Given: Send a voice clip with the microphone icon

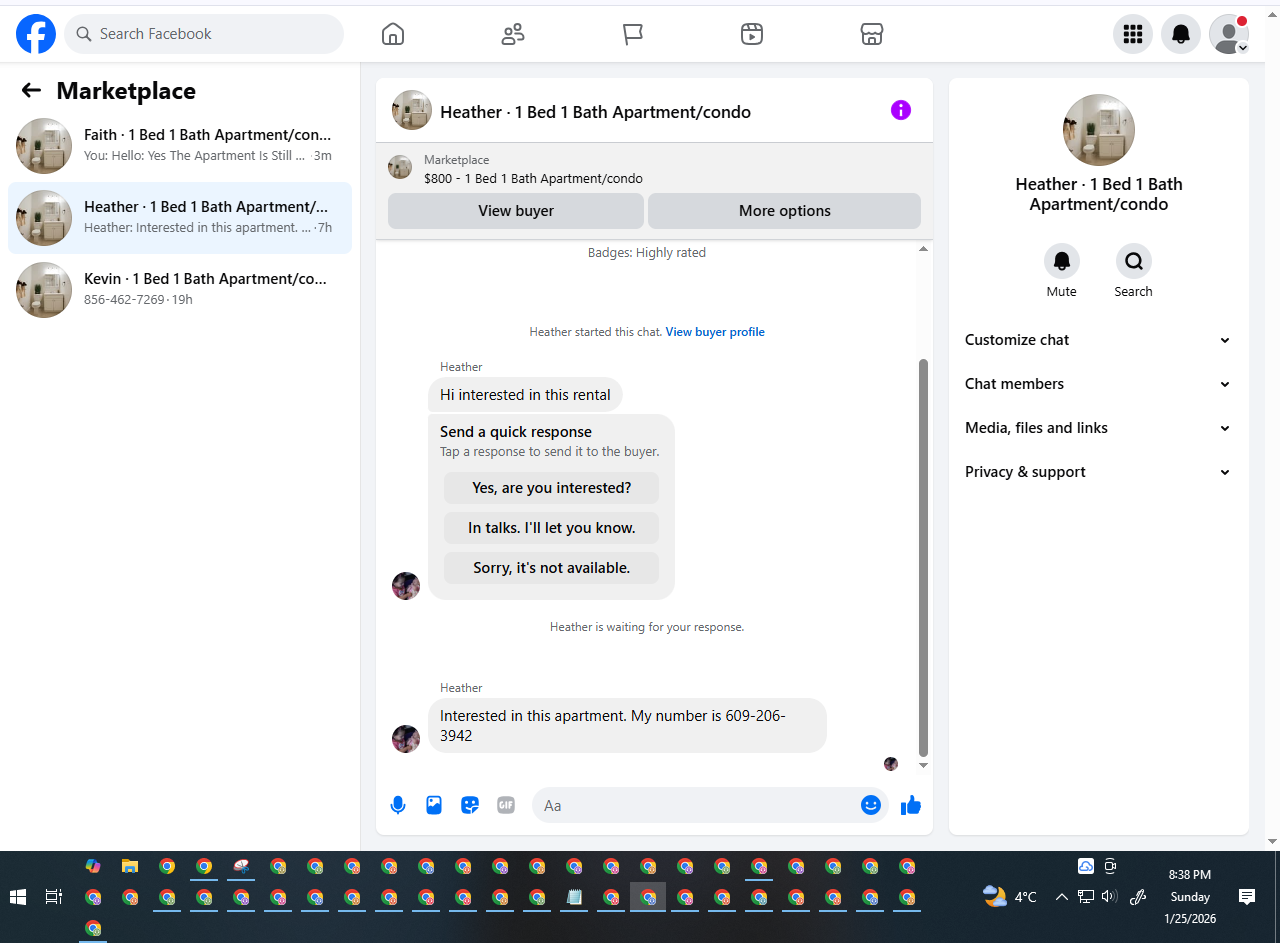Looking at the screenshot, I should click(x=398, y=805).
